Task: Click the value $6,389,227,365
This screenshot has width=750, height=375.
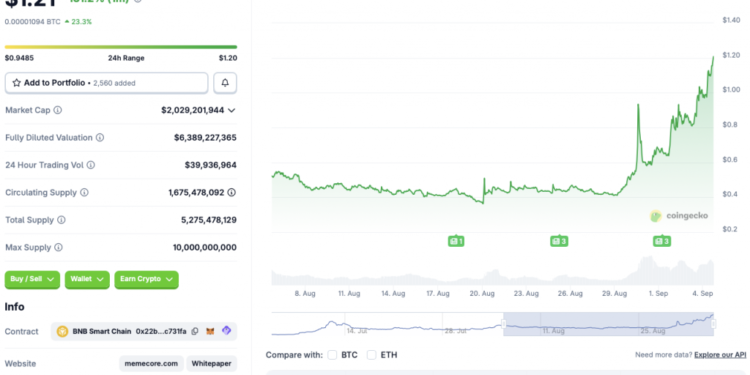Action: click(x=205, y=138)
